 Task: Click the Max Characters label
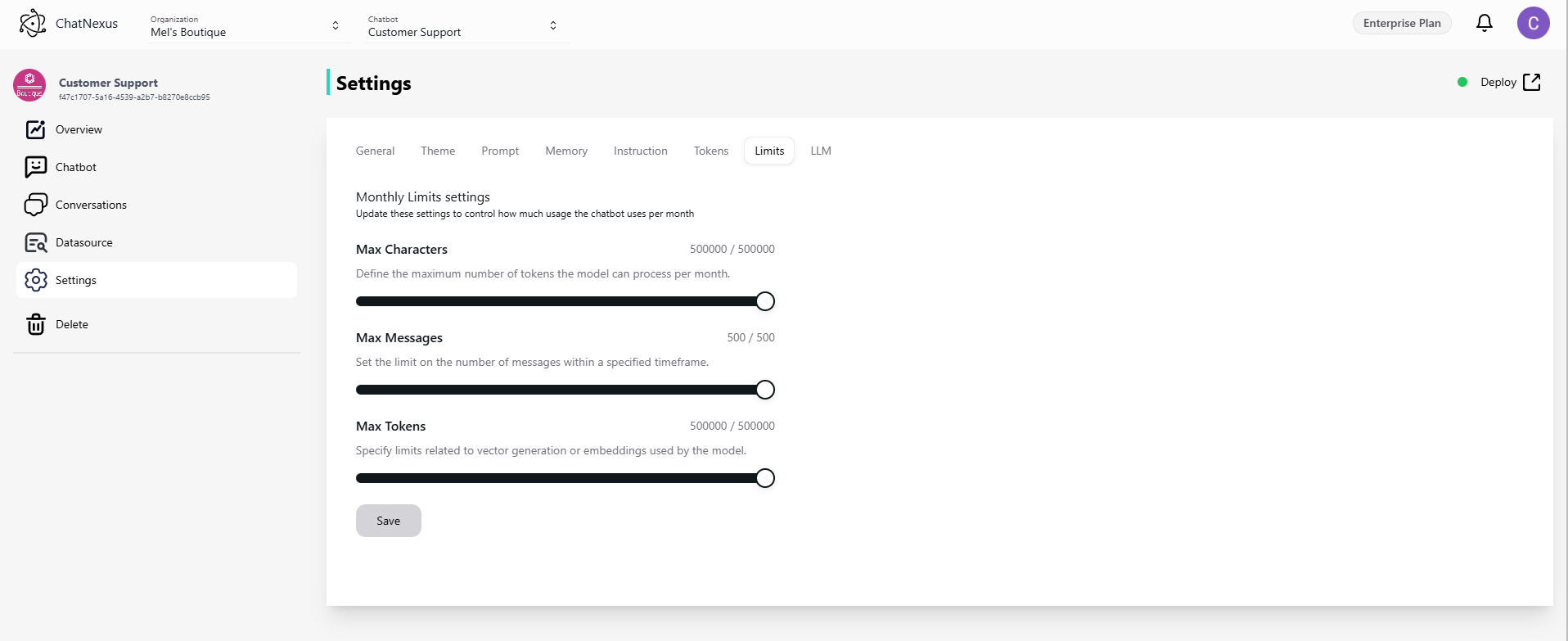click(x=402, y=249)
